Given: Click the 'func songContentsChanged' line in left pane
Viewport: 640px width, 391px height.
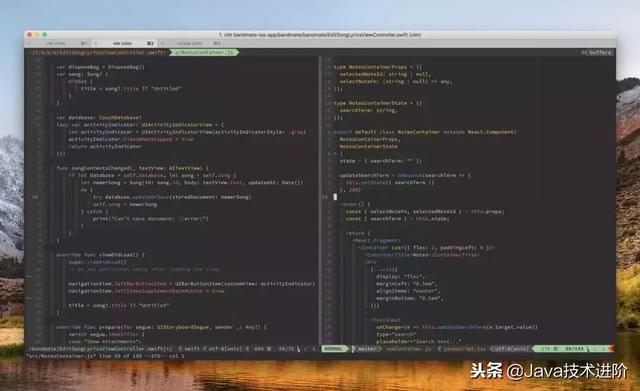Looking at the screenshot, I should coord(132,168).
